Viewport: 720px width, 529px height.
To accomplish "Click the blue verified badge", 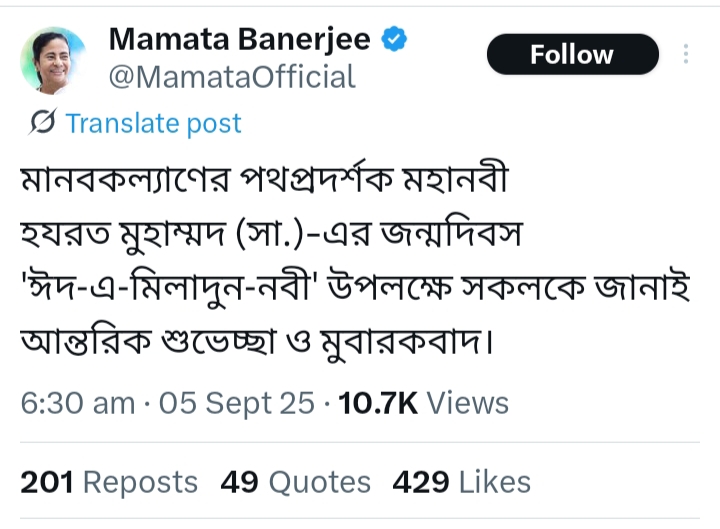I will pos(396,39).
